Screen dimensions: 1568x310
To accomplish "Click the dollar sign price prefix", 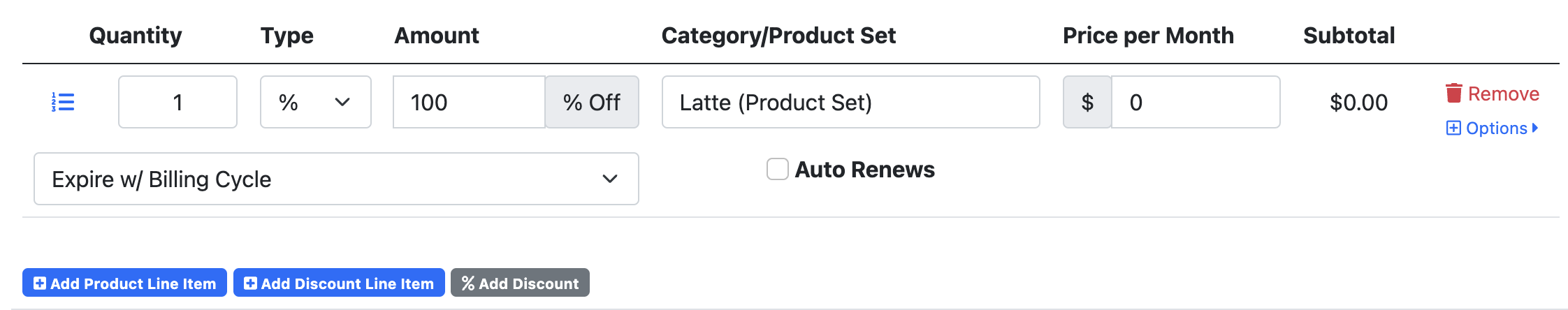I will 1087,102.
